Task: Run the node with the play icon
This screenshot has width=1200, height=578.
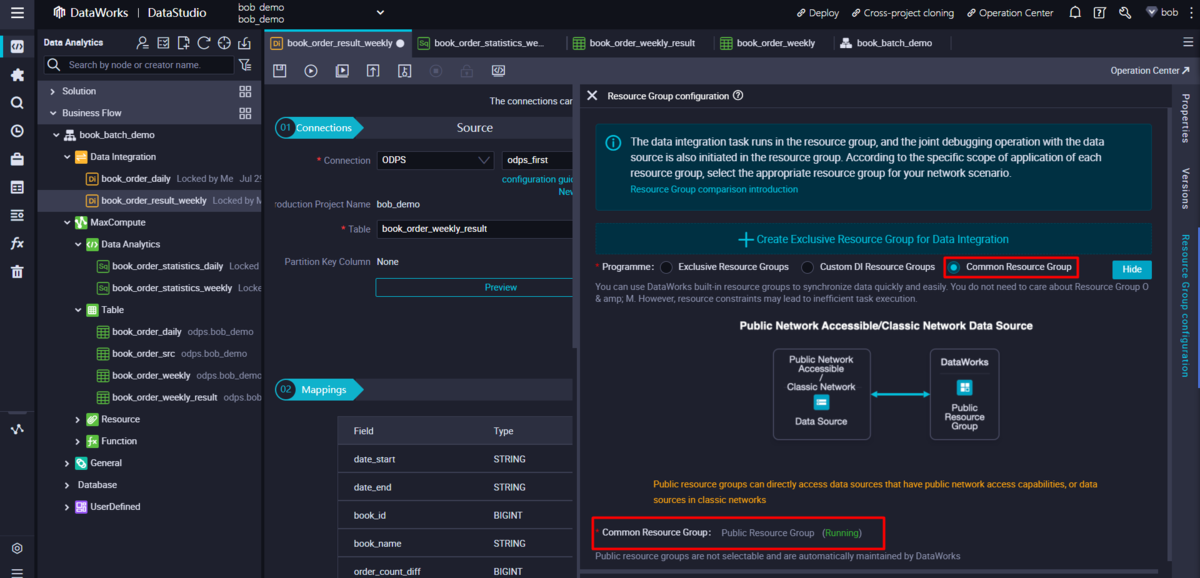Action: (311, 71)
